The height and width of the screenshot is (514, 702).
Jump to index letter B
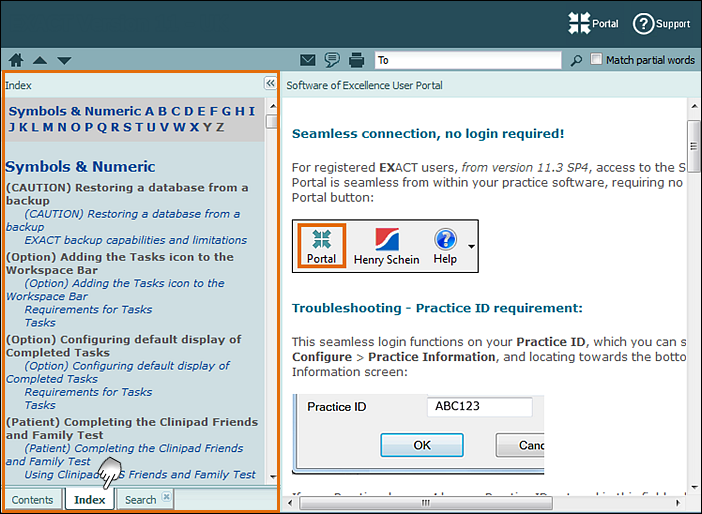[163, 111]
